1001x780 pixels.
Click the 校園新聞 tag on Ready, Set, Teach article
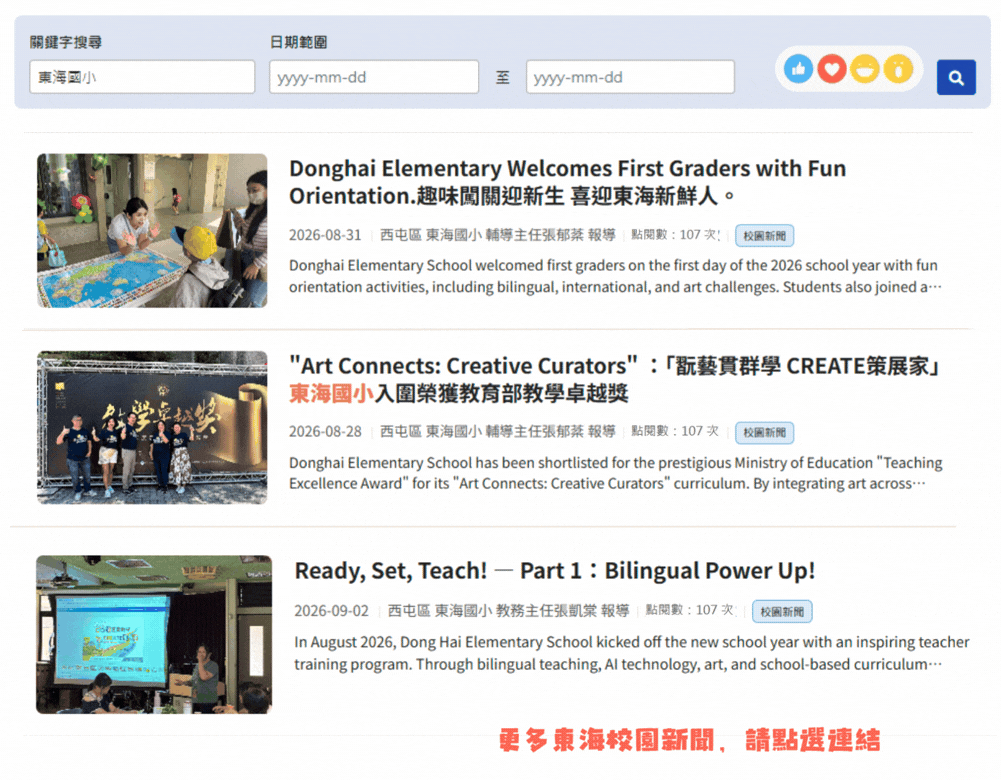[782, 611]
